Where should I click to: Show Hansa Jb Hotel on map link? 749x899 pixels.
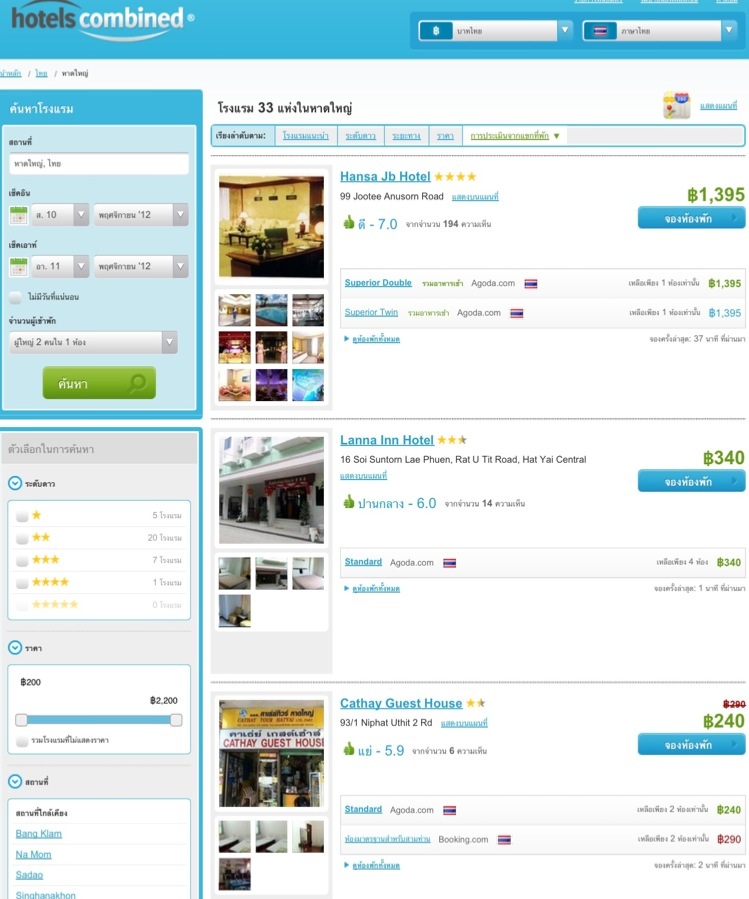[x=475, y=197]
